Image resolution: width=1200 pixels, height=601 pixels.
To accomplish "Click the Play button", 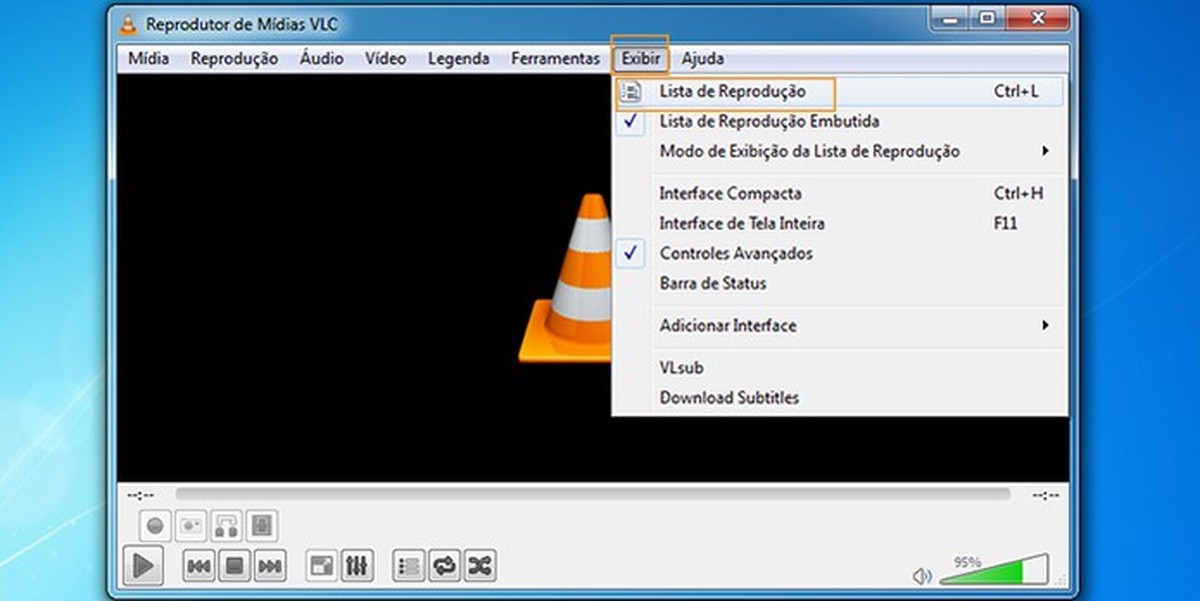I will [x=143, y=566].
